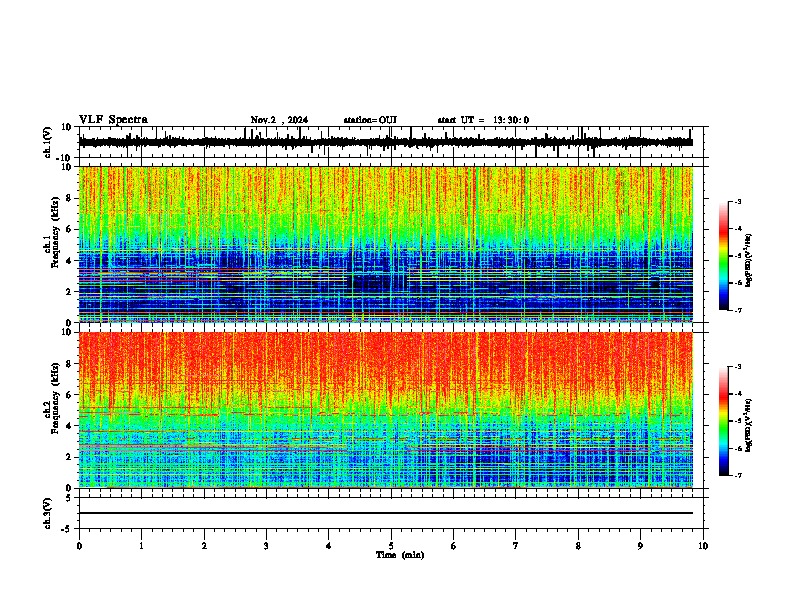Click the '1' tick on the time axis
The width and height of the screenshot is (792, 612).
[x=141, y=546]
